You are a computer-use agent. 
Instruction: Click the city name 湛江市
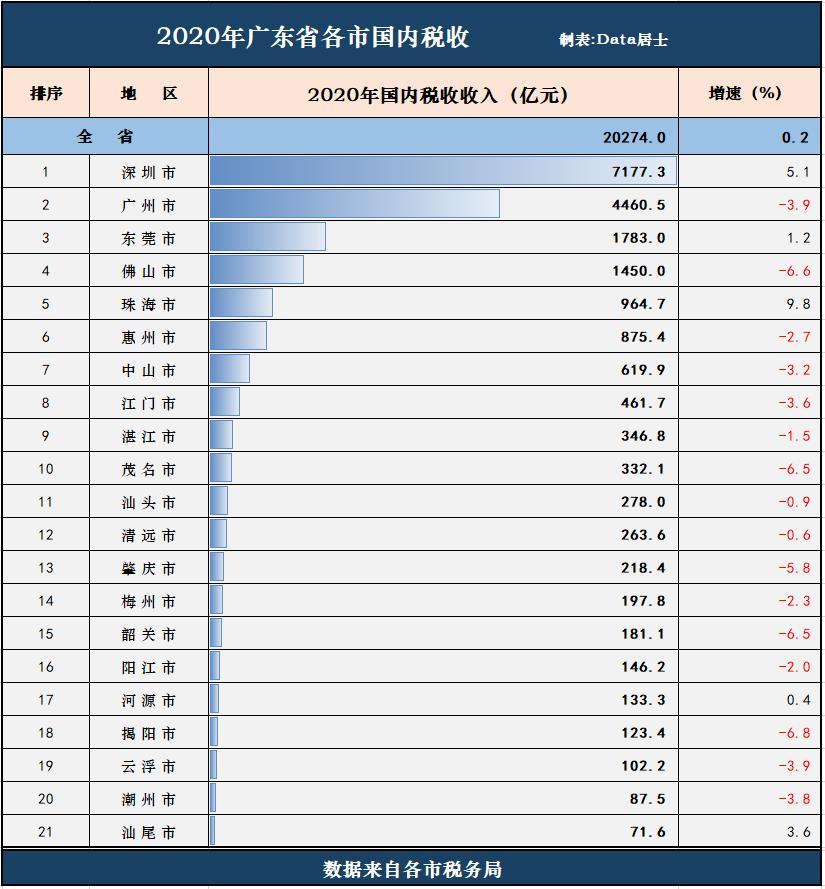(x=149, y=436)
